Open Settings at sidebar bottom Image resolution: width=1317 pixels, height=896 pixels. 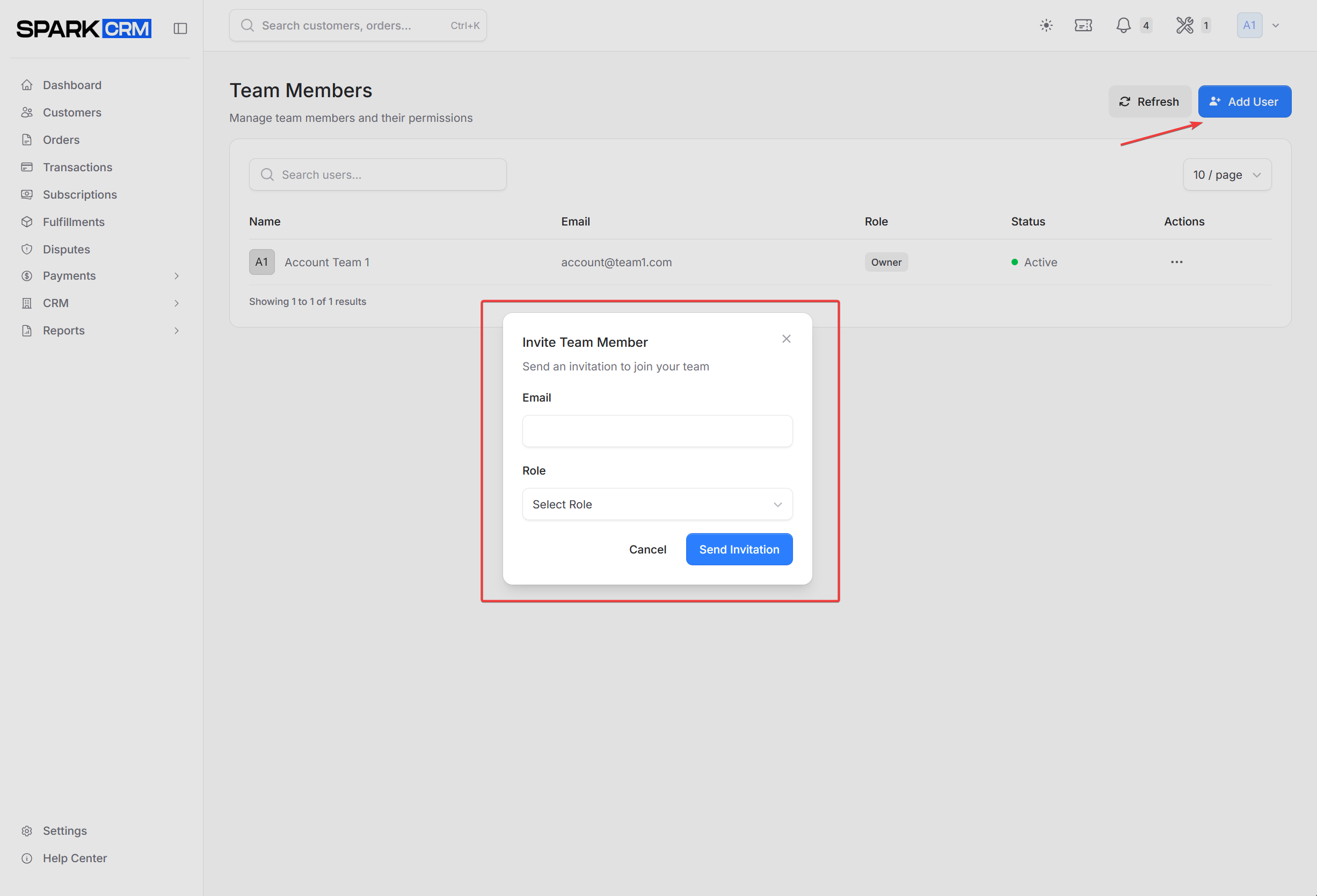tap(64, 831)
